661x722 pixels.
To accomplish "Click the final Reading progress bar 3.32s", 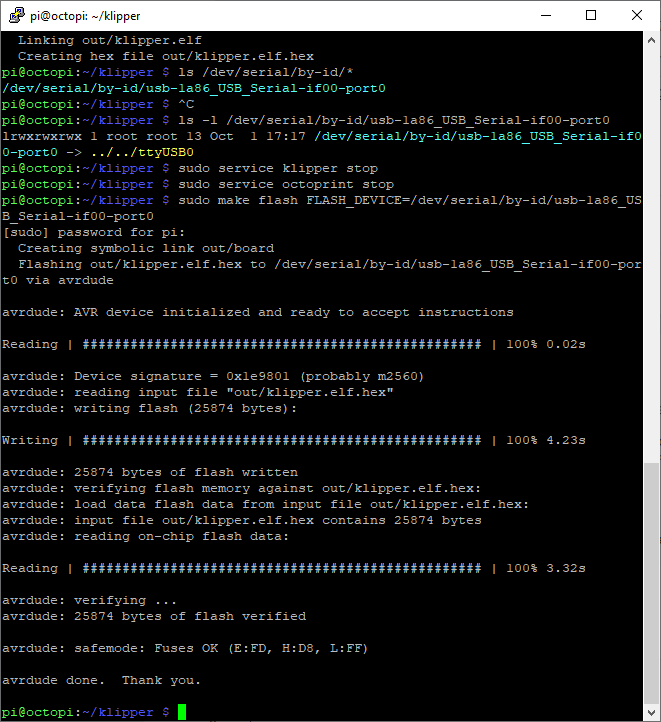I will pyautogui.click(x=294, y=568).
